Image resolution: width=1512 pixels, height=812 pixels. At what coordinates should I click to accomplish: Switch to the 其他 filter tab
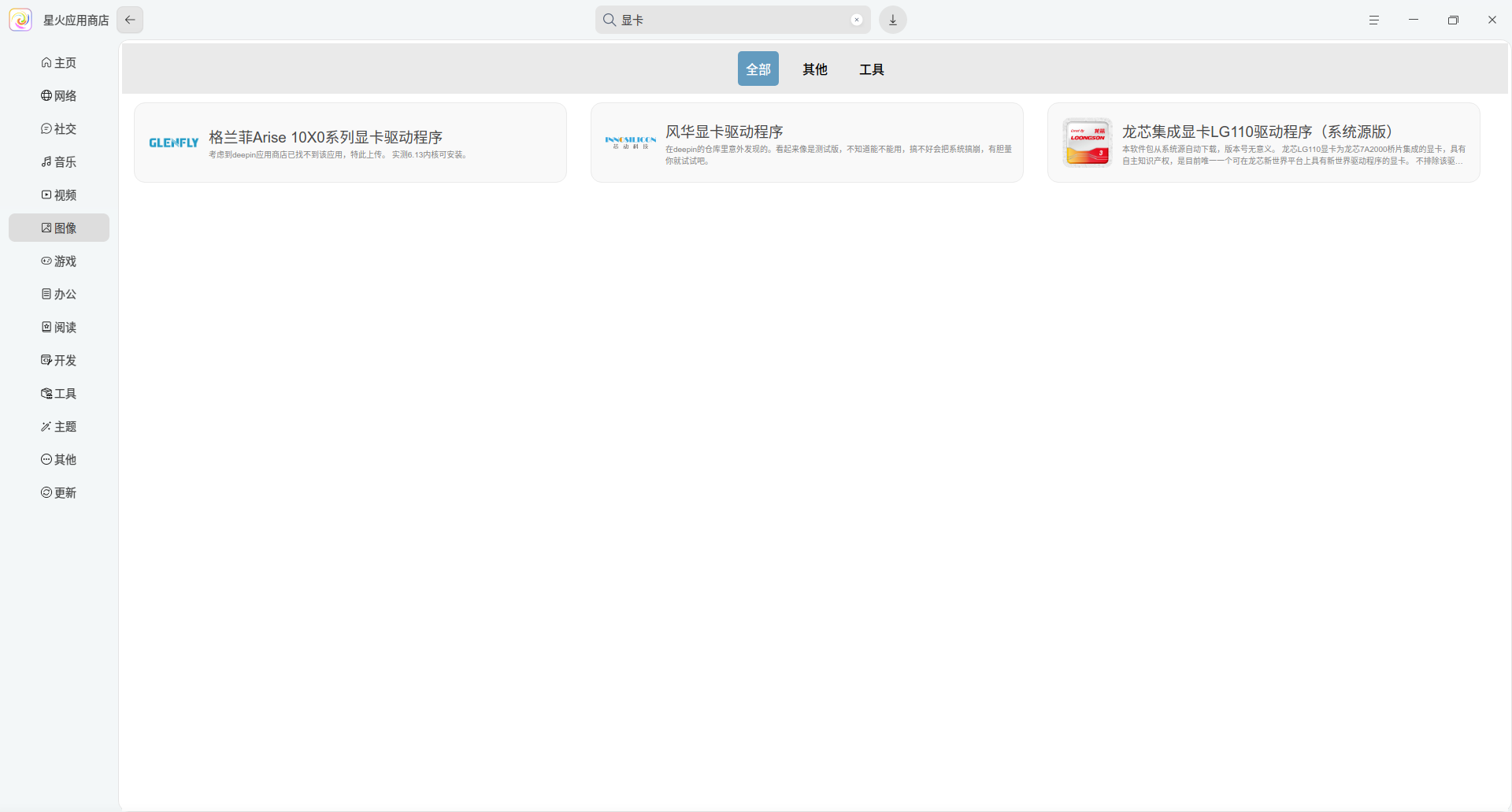(814, 69)
